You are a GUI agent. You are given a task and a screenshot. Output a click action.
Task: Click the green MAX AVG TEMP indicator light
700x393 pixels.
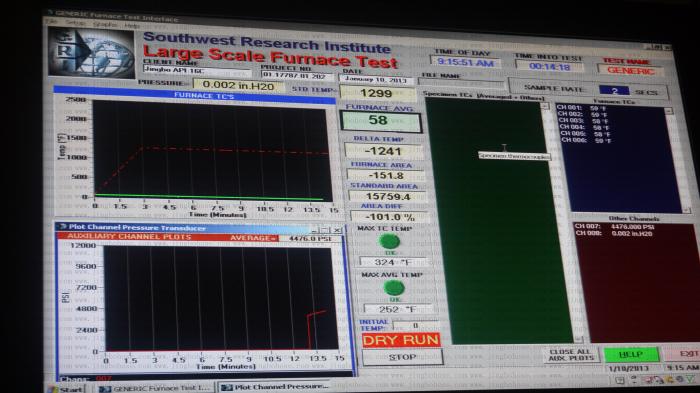coord(394,288)
